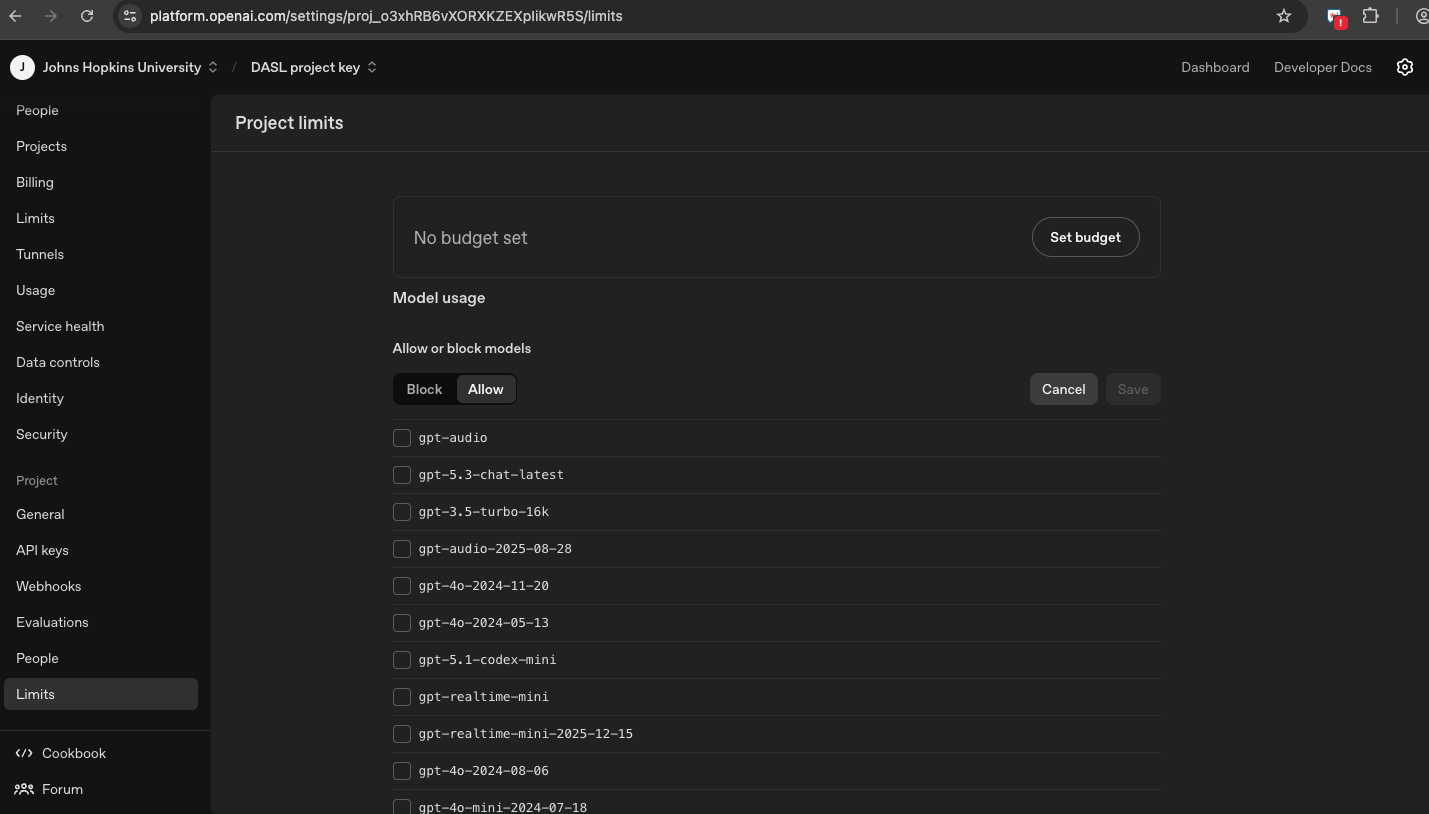Open Developer Docs
This screenshot has width=1429, height=814.
1323,67
